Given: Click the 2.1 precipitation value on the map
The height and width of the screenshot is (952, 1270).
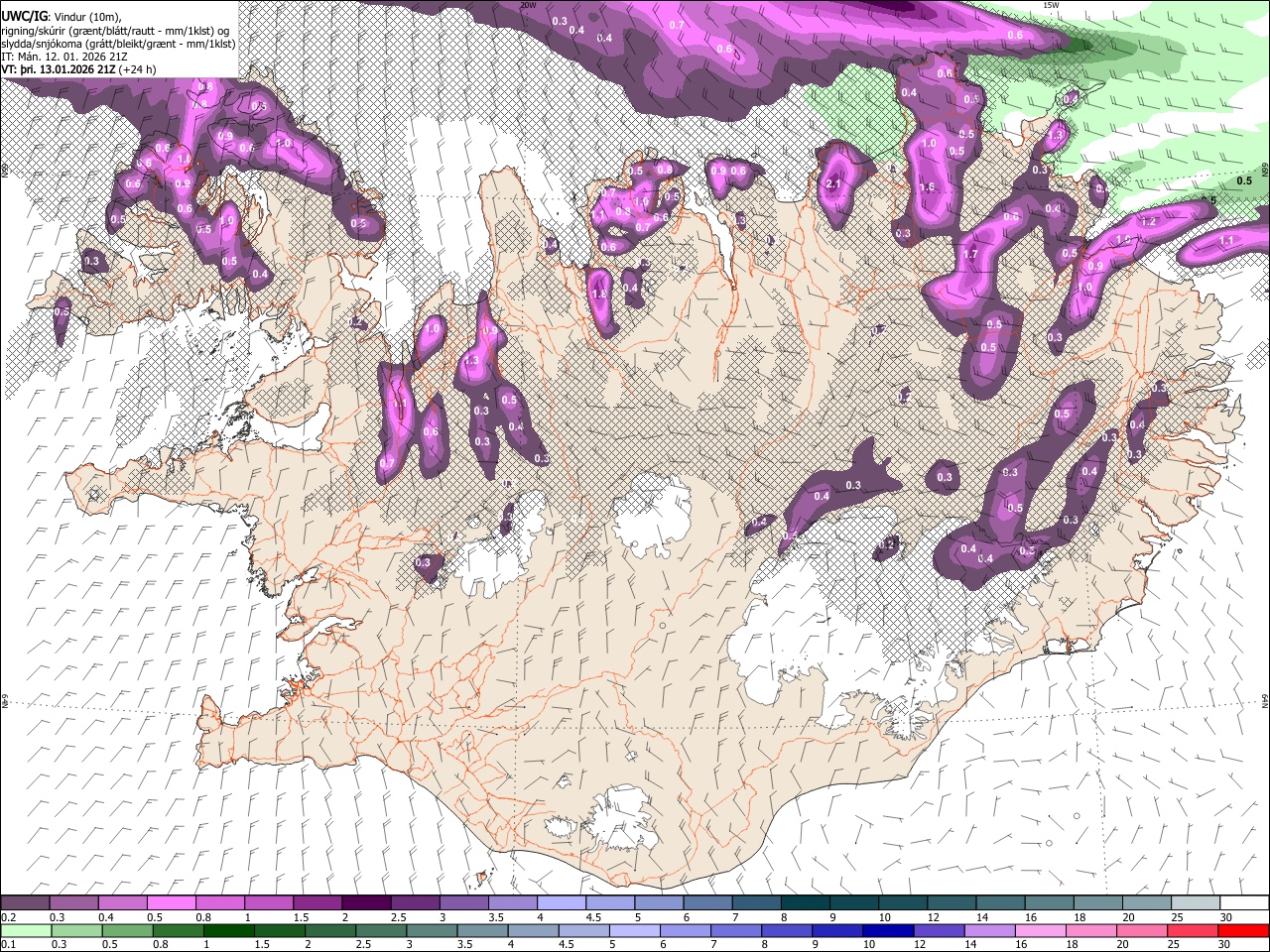Looking at the screenshot, I should 834,184.
